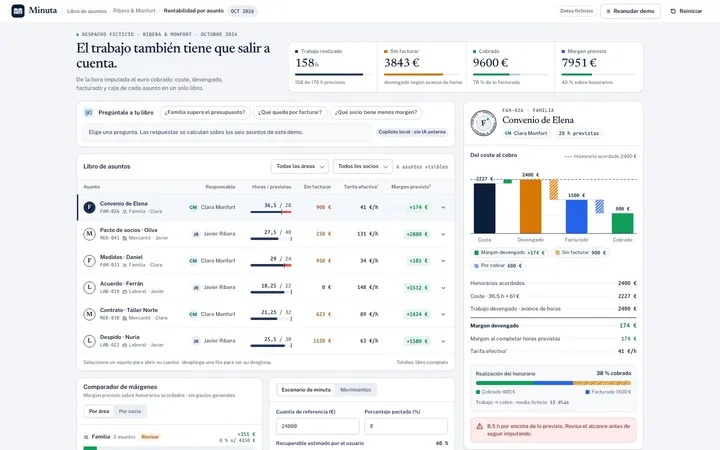Click the CM avatar in Medidas · Daniel row
The height and width of the screenshot is (450, 720).
[193, 261]
